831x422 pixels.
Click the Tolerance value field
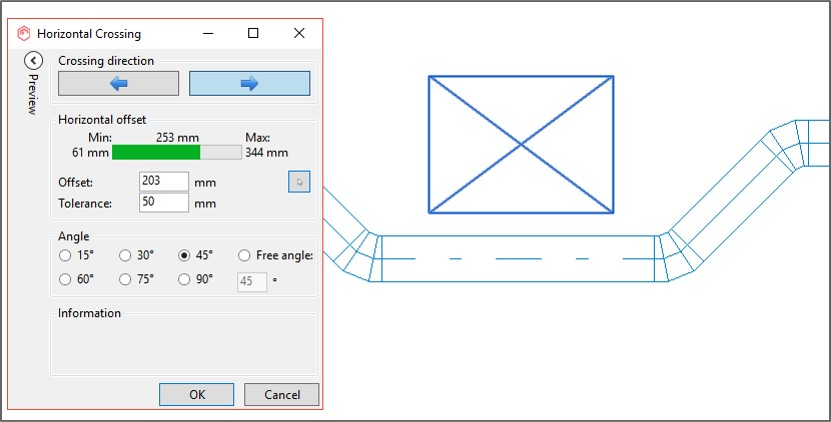point(164,203)
